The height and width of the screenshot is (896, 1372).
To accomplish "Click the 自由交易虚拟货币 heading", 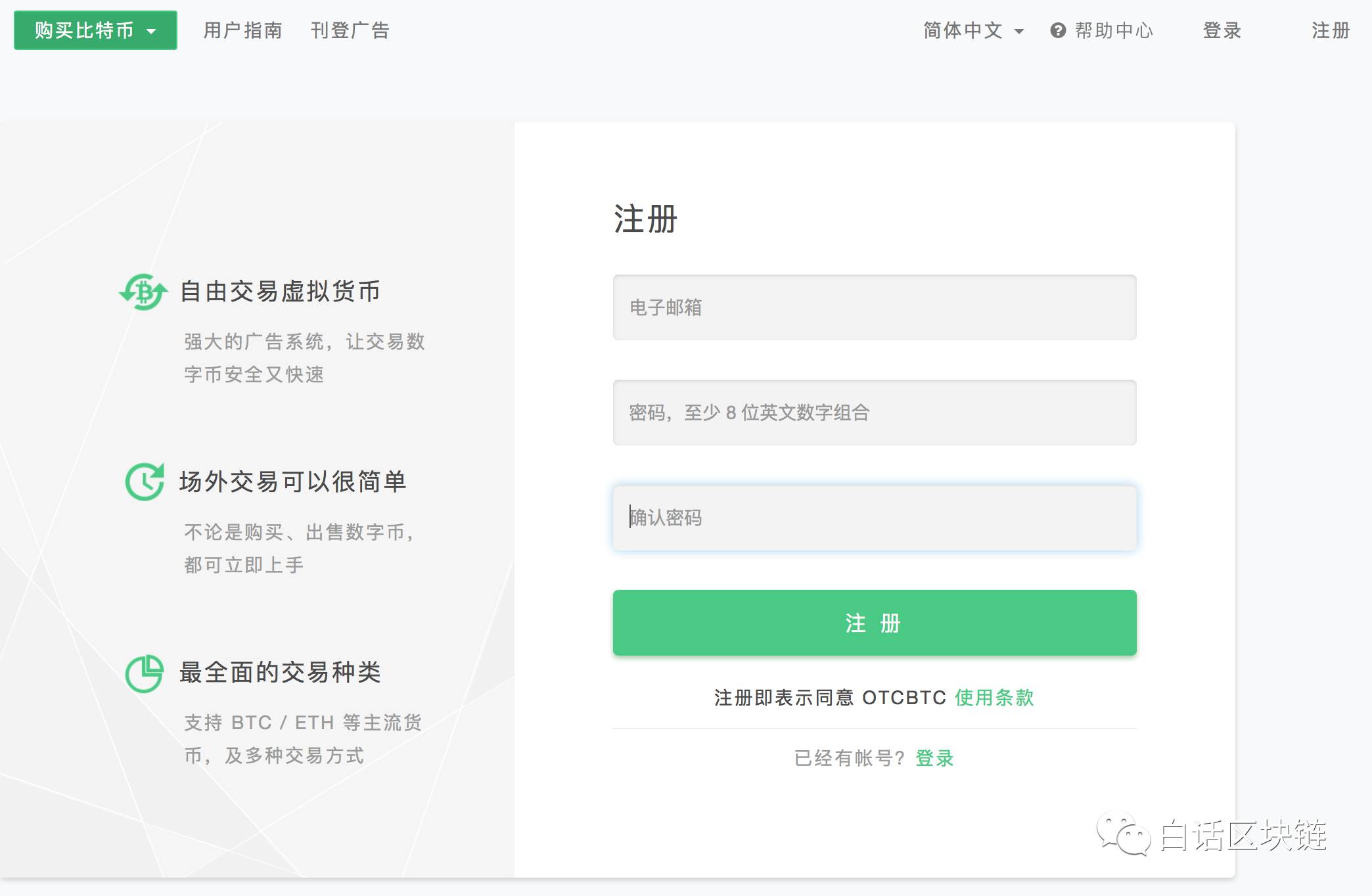I will pos(280,291).
